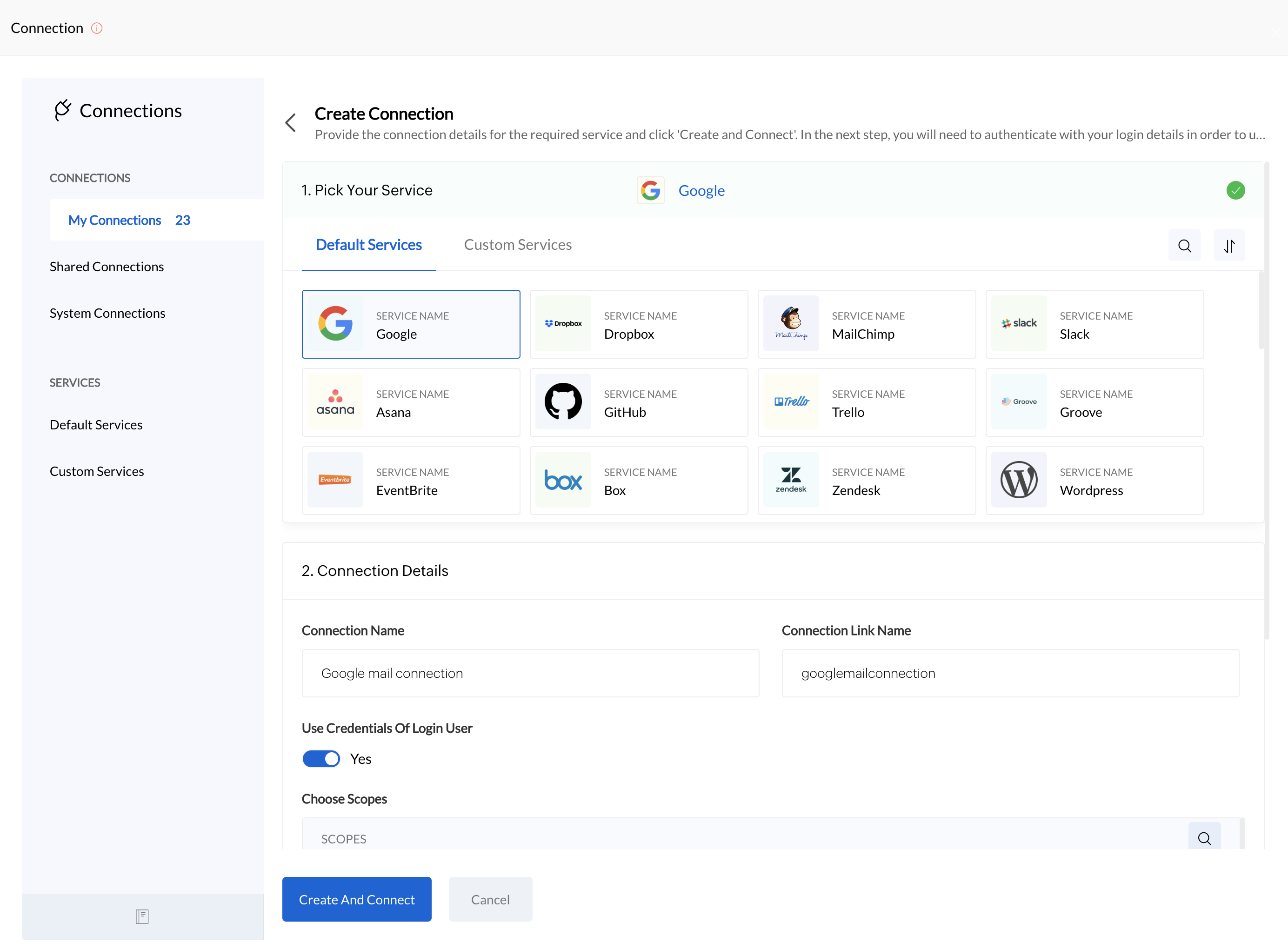The width and height of the screenshot is (1288, 943).
Task: Open the services search magnifier icon
Action: tap(1184, 246)
